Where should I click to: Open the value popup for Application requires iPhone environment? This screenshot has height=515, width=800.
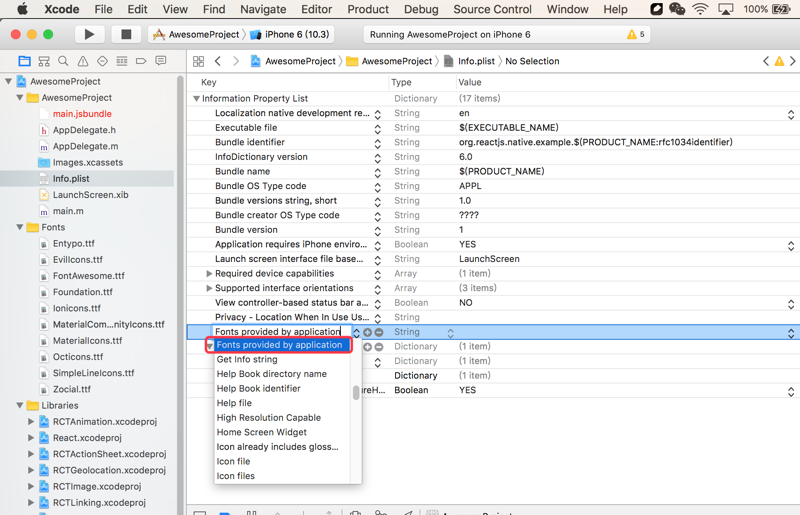click(791, 245)
